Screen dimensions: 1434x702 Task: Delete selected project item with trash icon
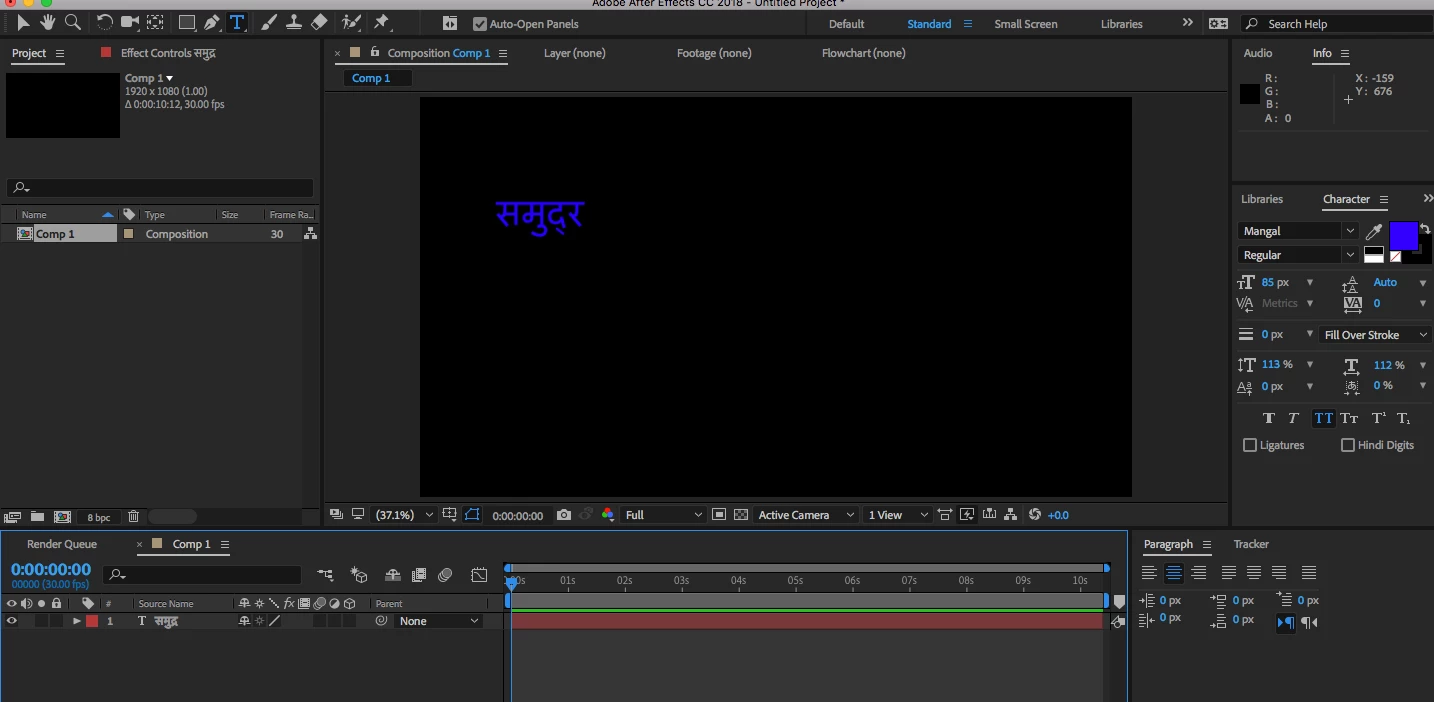[133, 517]
